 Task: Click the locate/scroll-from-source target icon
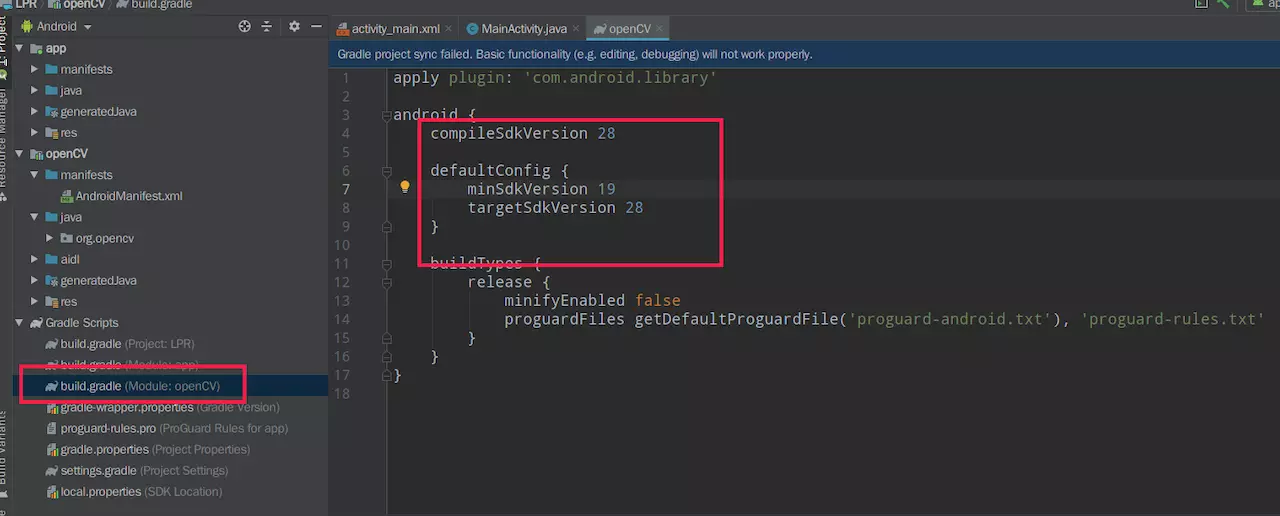tap(244, 27)
